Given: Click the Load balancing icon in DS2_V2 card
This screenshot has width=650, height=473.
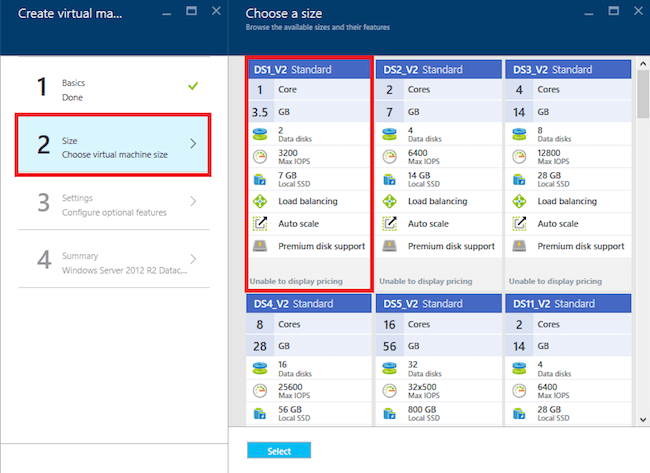Looking at the screenshot, I should (x=390, y=201).
